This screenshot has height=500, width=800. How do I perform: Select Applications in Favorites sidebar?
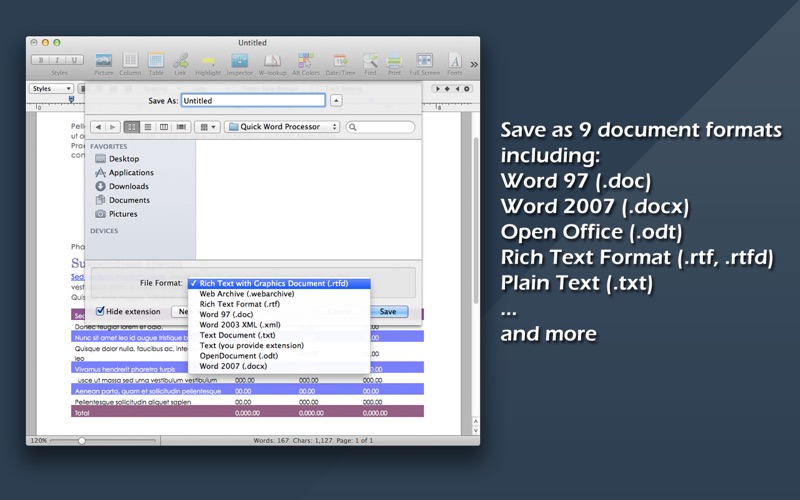pos(131,172)
